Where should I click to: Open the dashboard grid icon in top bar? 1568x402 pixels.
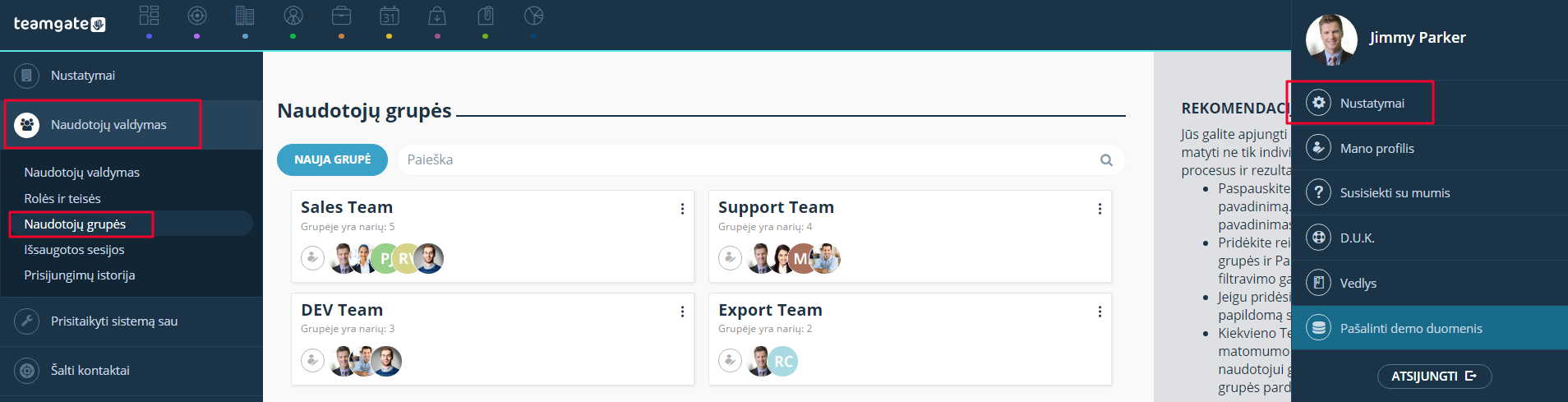tap(149, 16)
